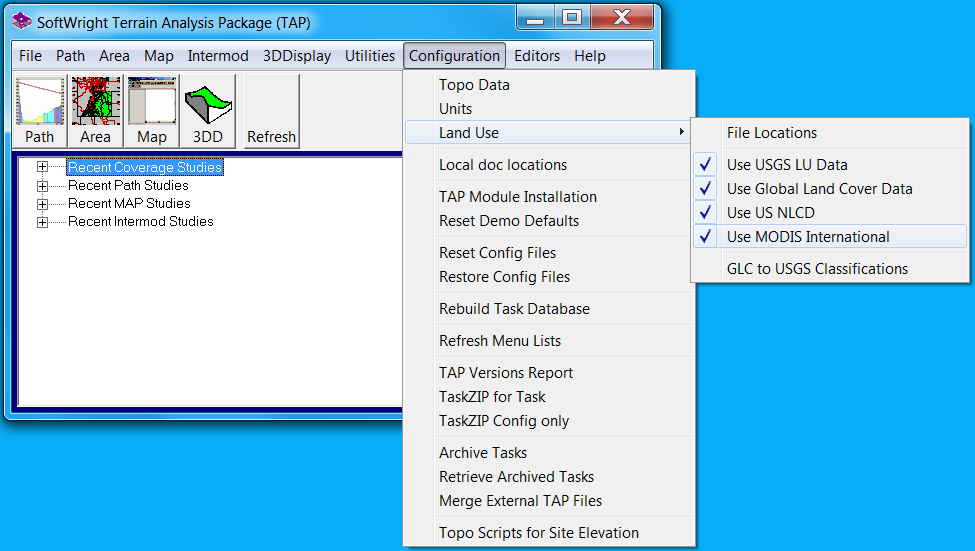The width and height of the screenshot is (975, 551).
Task: Expand Recent Path Studies tree node
Action: (x=42, y=185)
